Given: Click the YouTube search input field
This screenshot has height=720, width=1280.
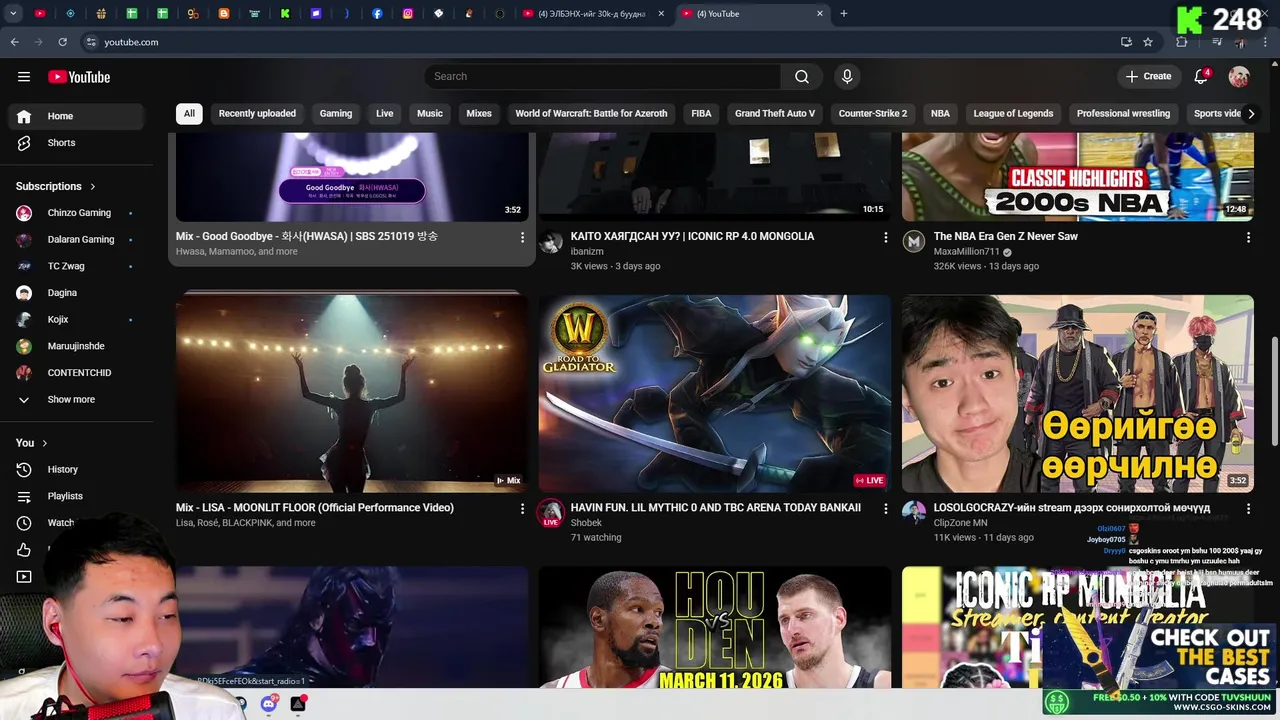Looking at the screenshot, I should (603, 77).
